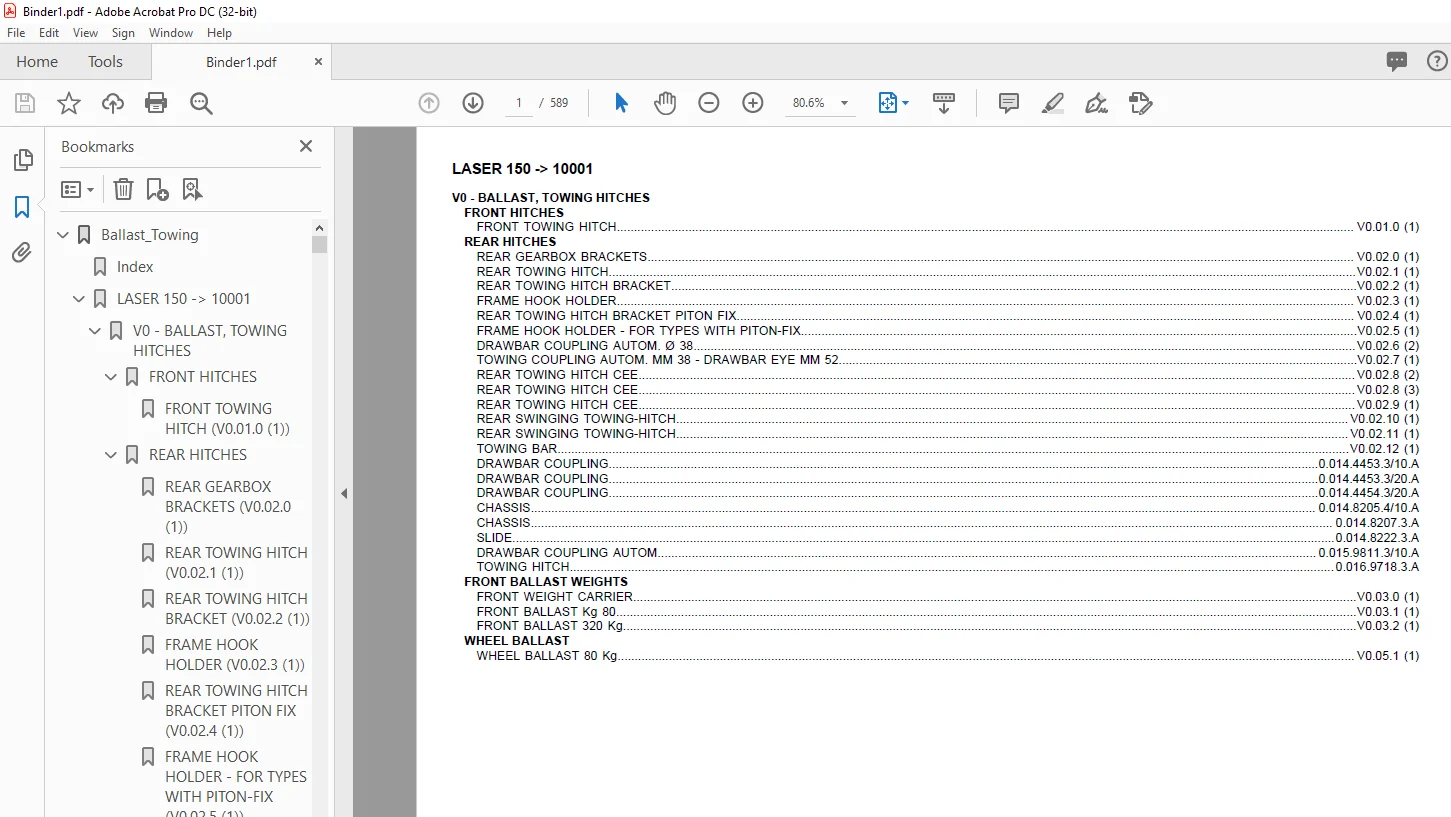
Task: Collapse the navigation pane arrow handle
Action: point(344,493)
